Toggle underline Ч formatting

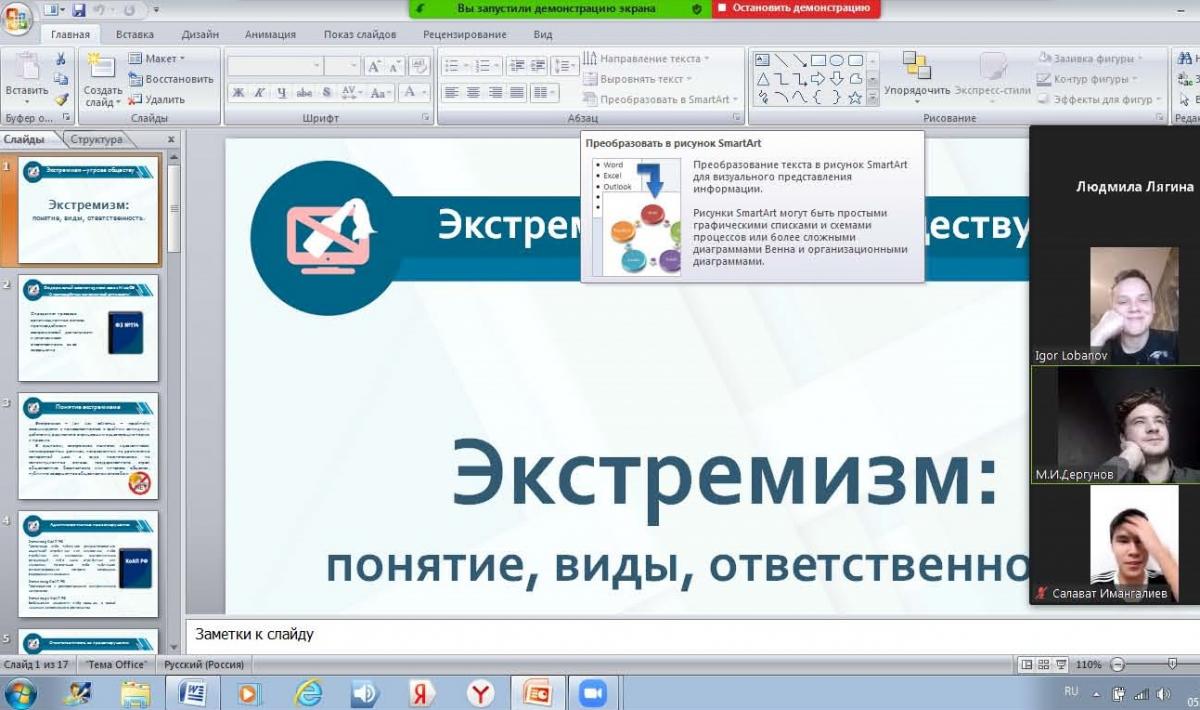(x=281, y=93)
